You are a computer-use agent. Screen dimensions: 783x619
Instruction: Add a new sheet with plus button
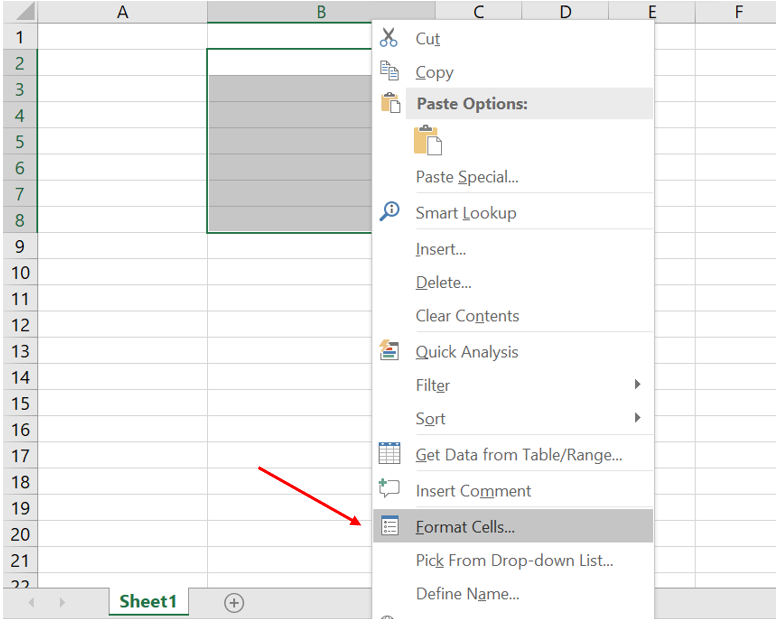point(234,602)
